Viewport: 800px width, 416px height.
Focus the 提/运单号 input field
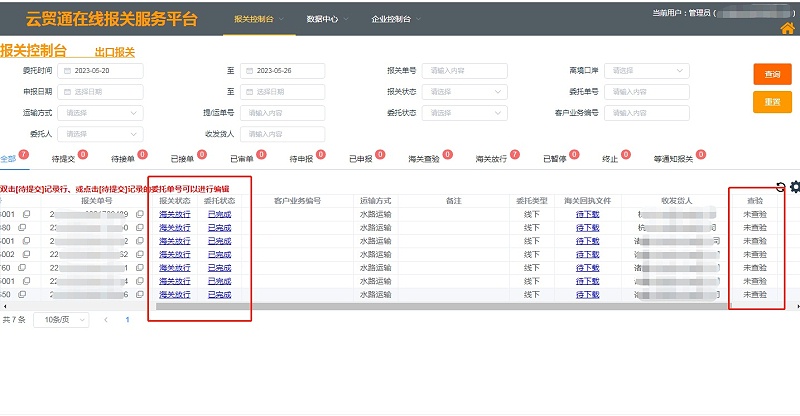[282, 113]
